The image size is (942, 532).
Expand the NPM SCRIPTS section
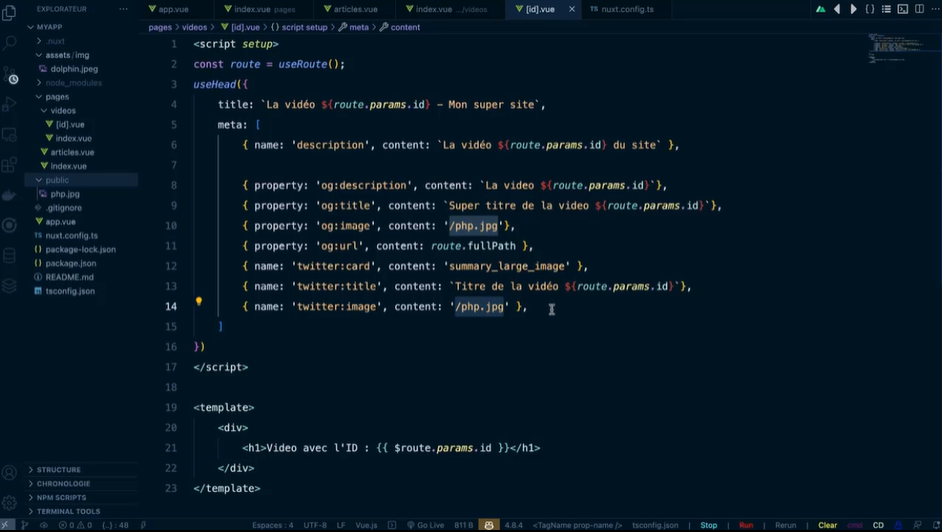click(61, 497)
